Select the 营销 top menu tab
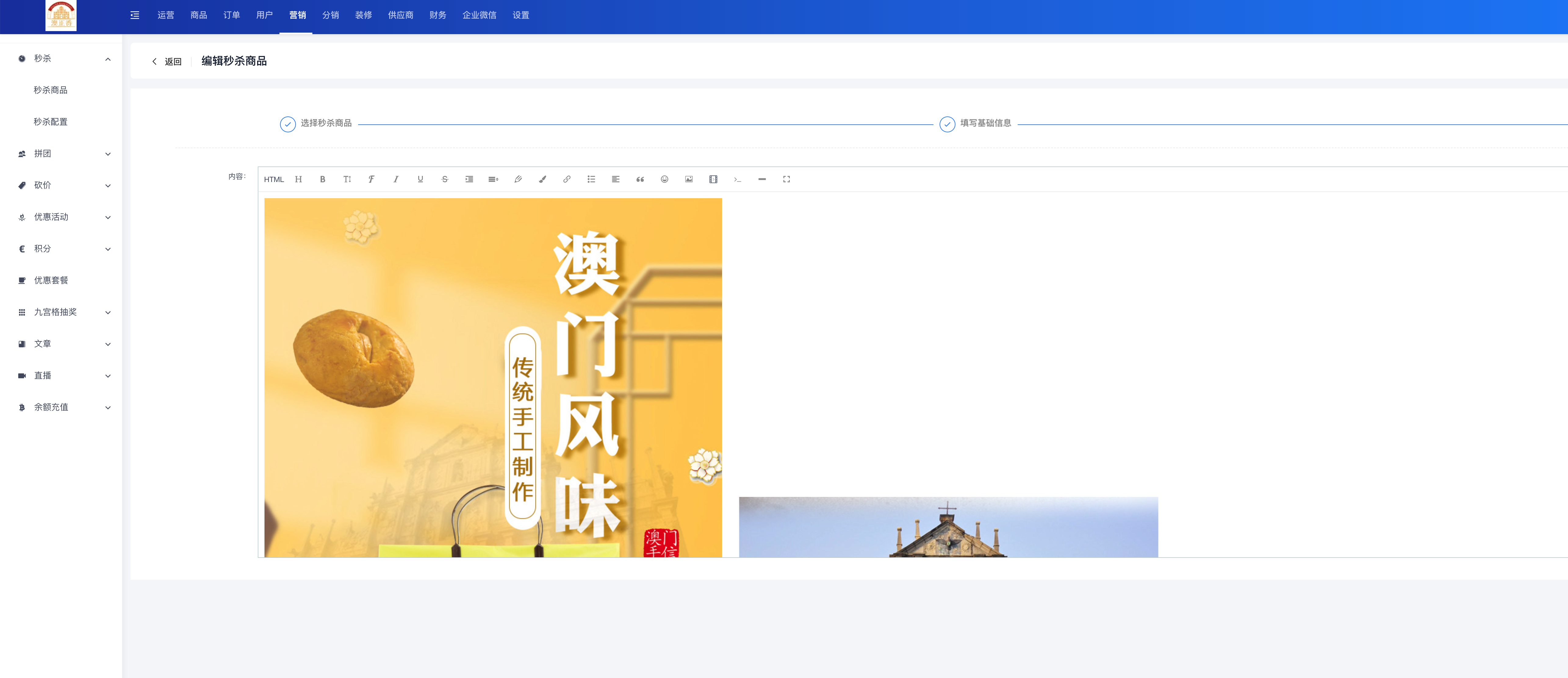Viewport: 1568px width, 678px height. (297, 15)
